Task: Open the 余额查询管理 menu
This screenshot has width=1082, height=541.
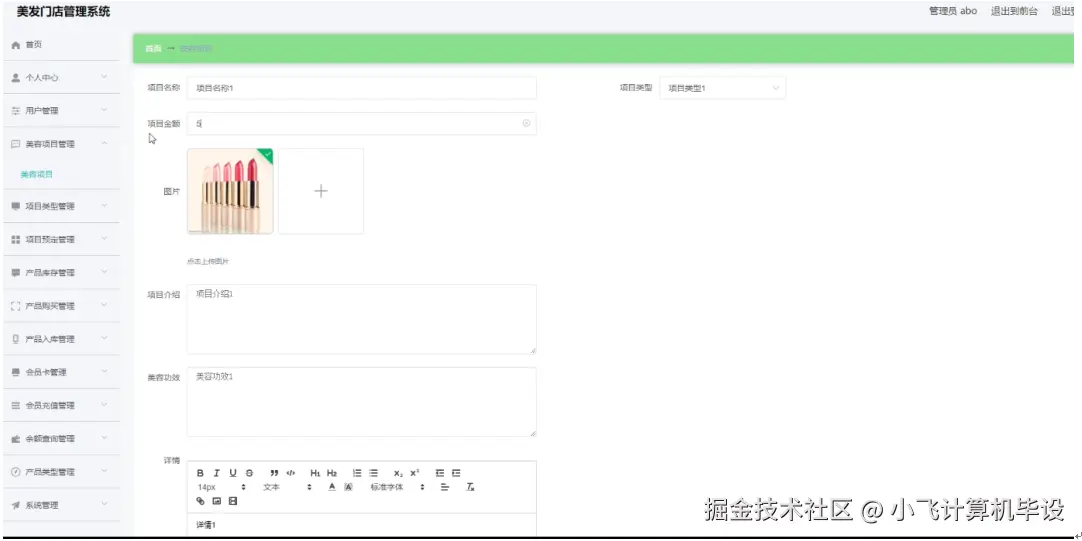Action: [60, 439]
